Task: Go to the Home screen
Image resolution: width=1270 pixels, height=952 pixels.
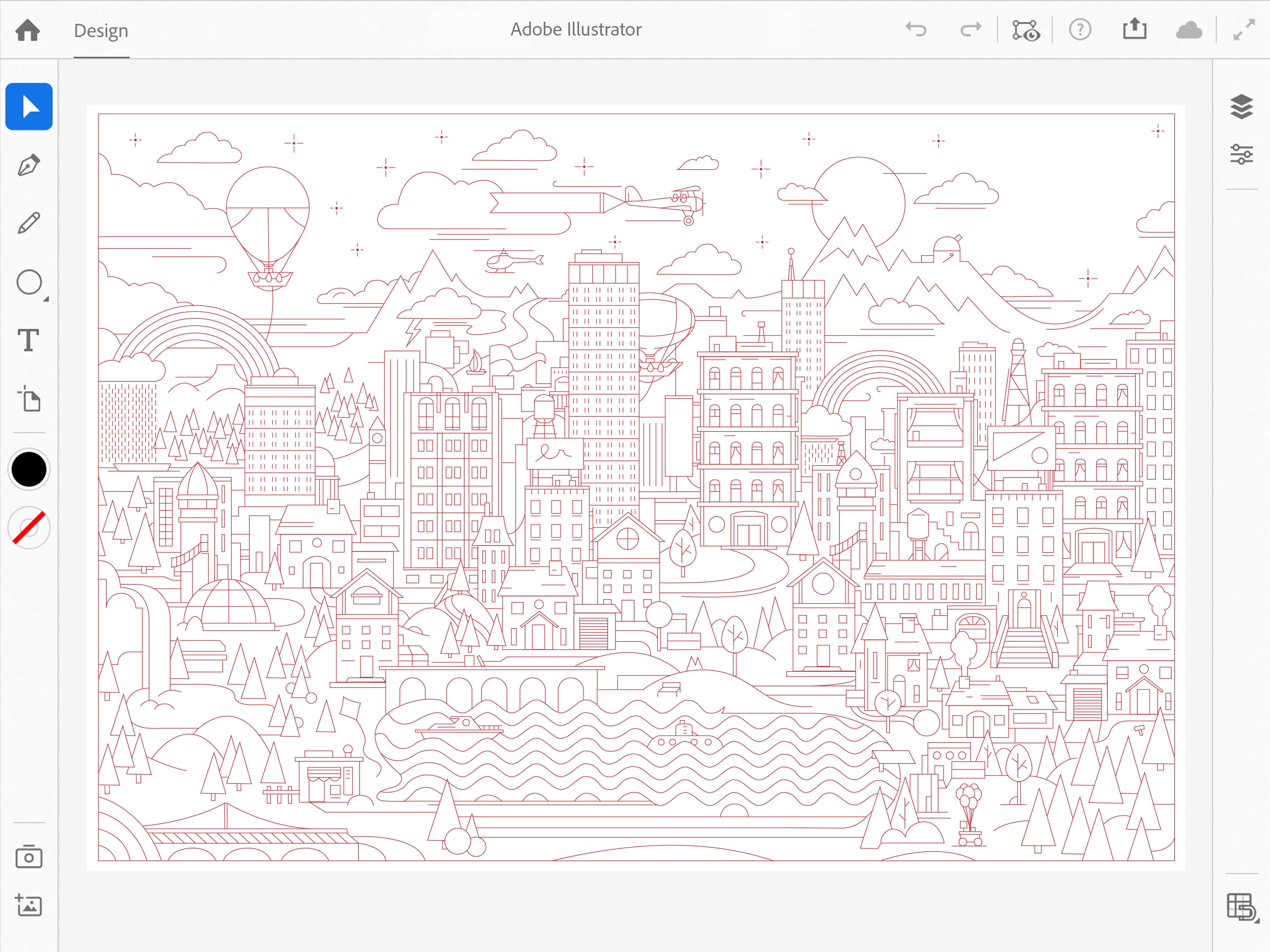Action: tap(28, 30)
